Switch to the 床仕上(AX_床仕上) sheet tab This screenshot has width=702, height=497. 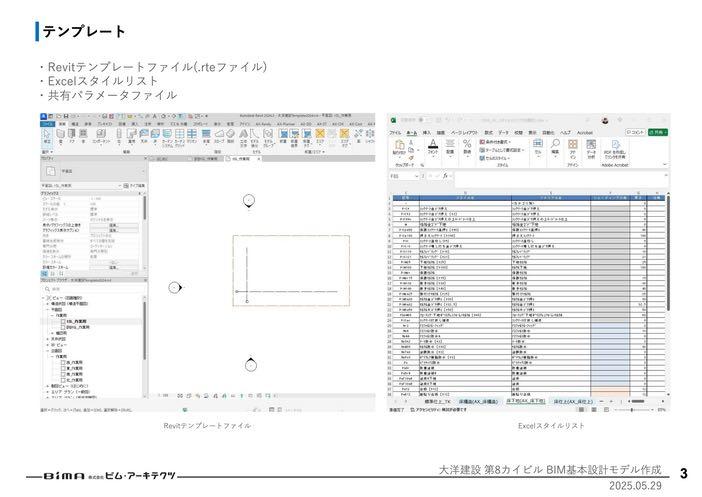(573, 402)
